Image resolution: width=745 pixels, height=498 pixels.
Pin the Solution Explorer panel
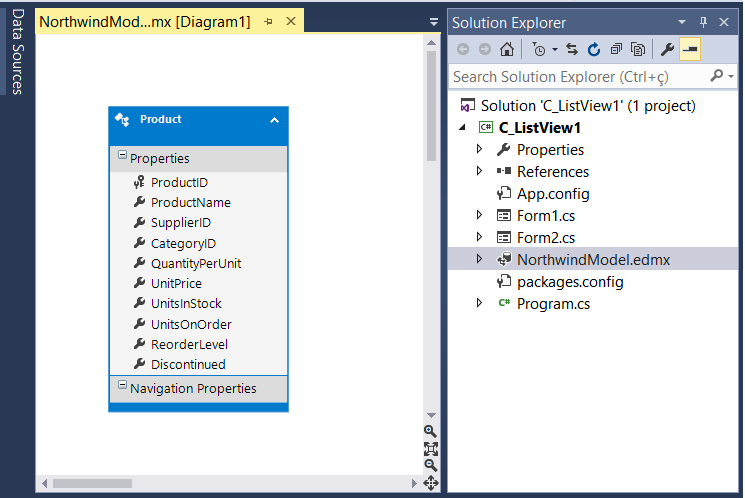704,22
